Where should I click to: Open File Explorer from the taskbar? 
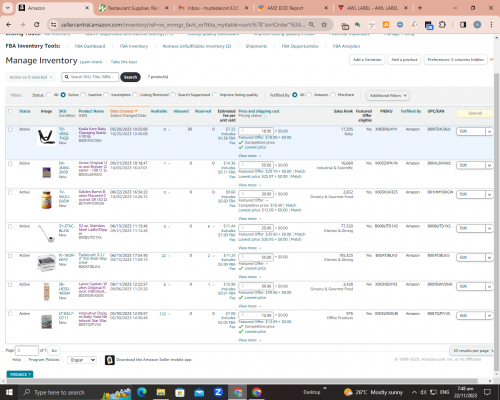[x=161, y=392]
